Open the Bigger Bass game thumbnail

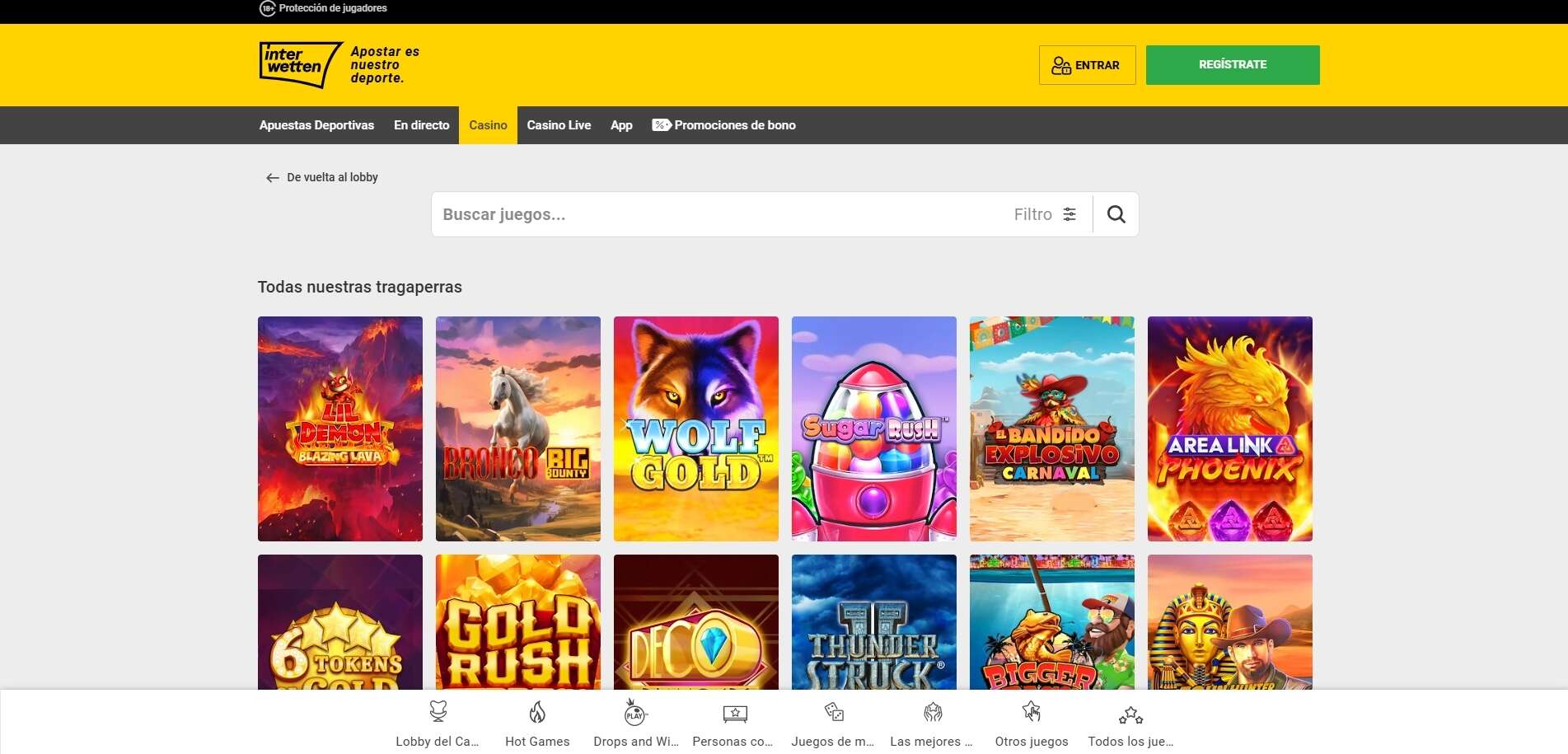click(1052, 622)
